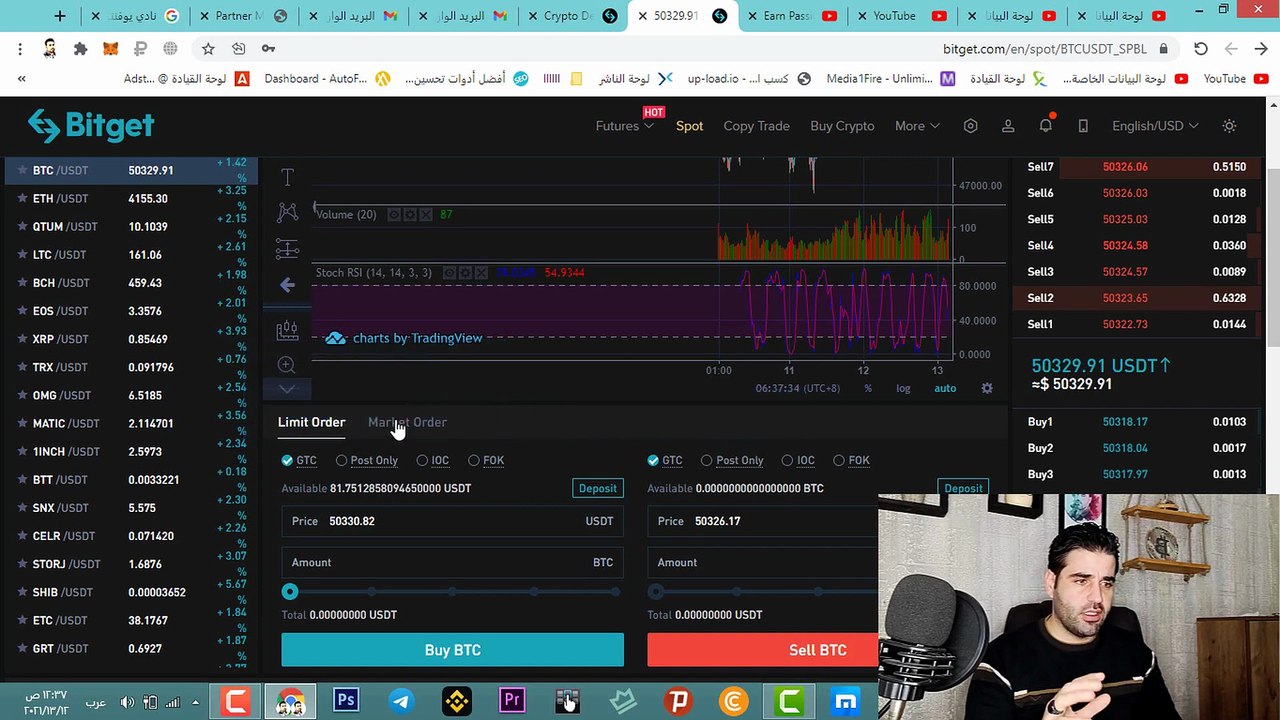Select IOC in the sell form

[x=798, y=460]
